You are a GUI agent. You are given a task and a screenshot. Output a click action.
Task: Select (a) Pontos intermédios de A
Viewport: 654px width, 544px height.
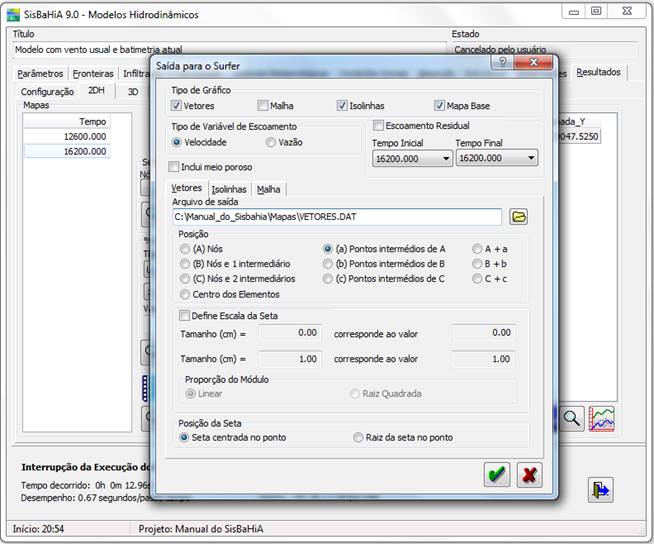click(x=328, y=249)
